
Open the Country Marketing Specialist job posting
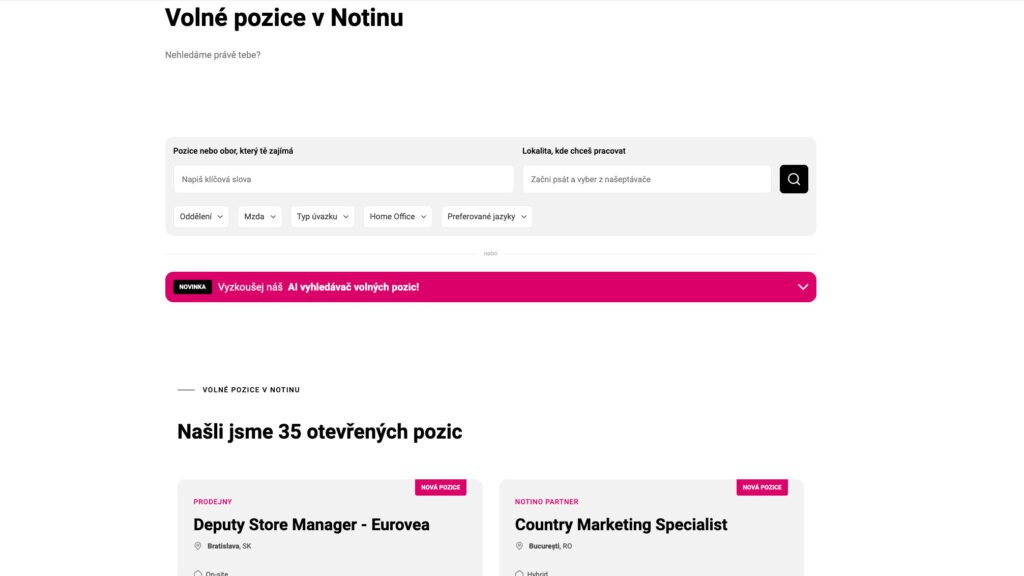point(620,524)
